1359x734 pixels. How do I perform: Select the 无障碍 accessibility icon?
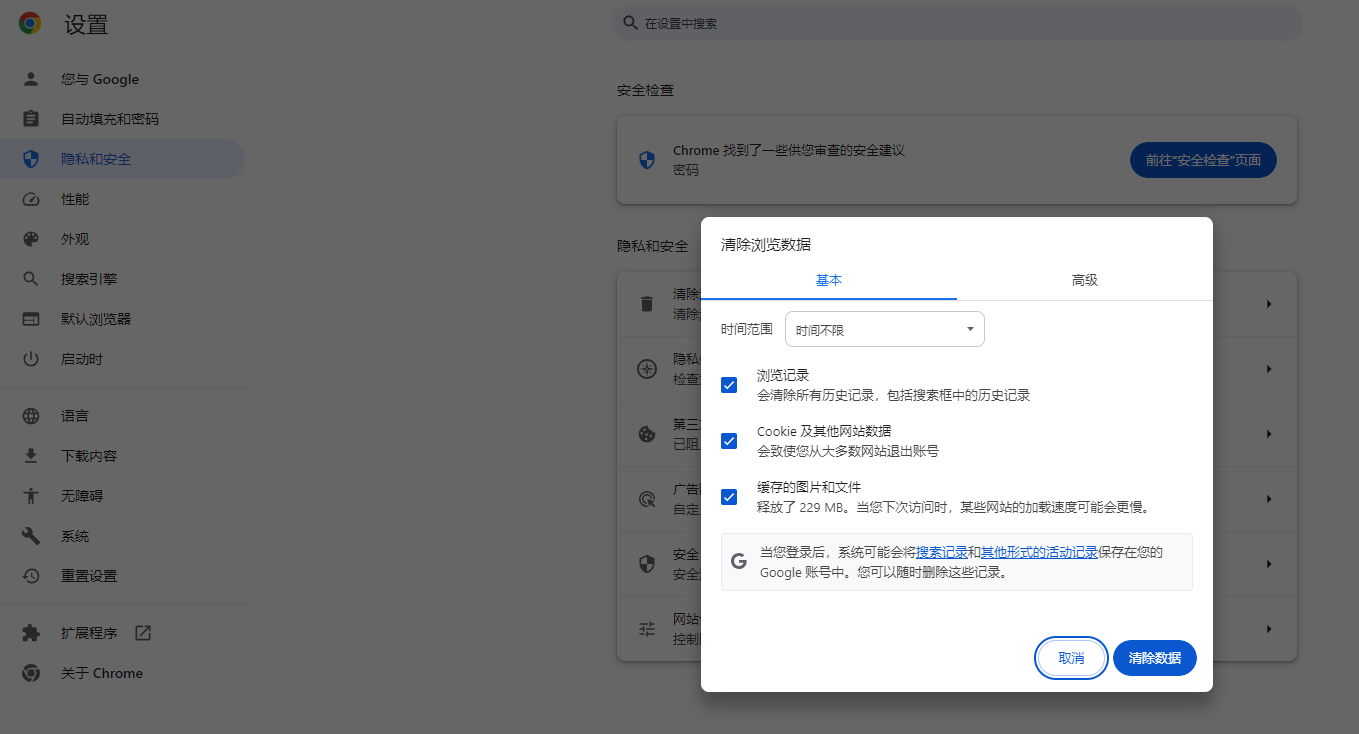[x=31, y=495]
